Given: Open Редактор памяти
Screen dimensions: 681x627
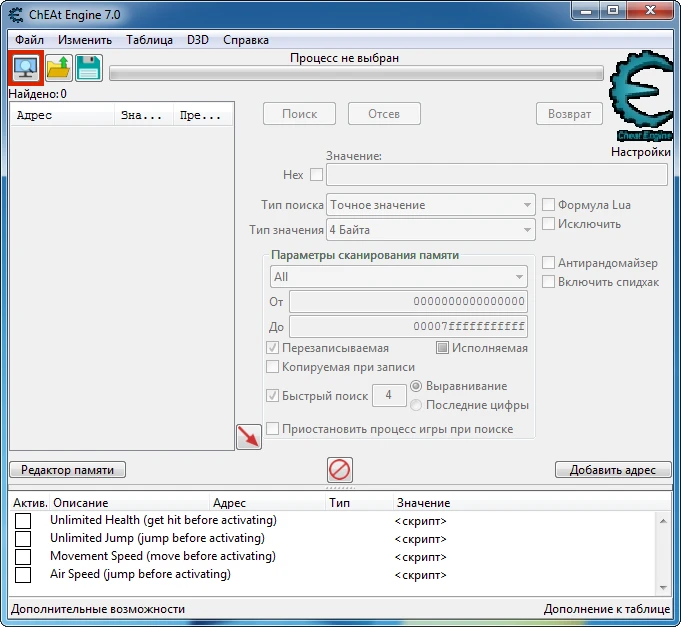Looking at the screenshot, I should click(67, 470).
